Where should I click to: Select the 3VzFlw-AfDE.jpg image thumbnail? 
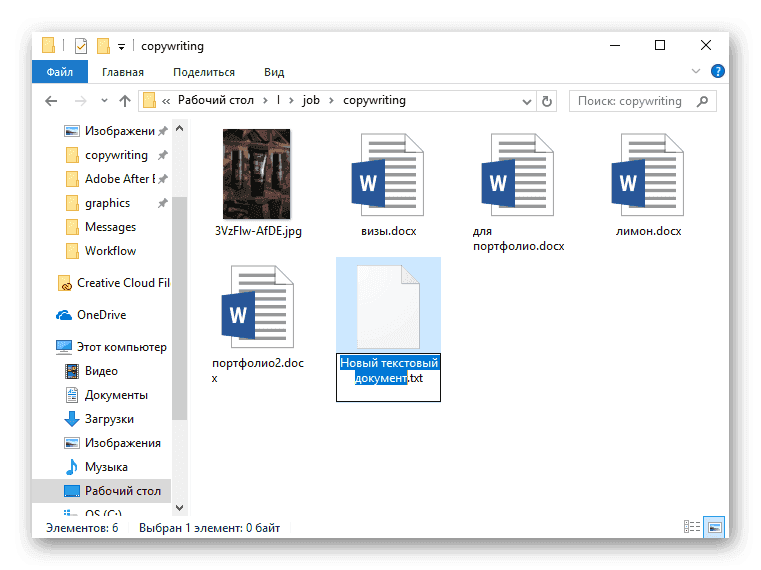click(256, 174)
